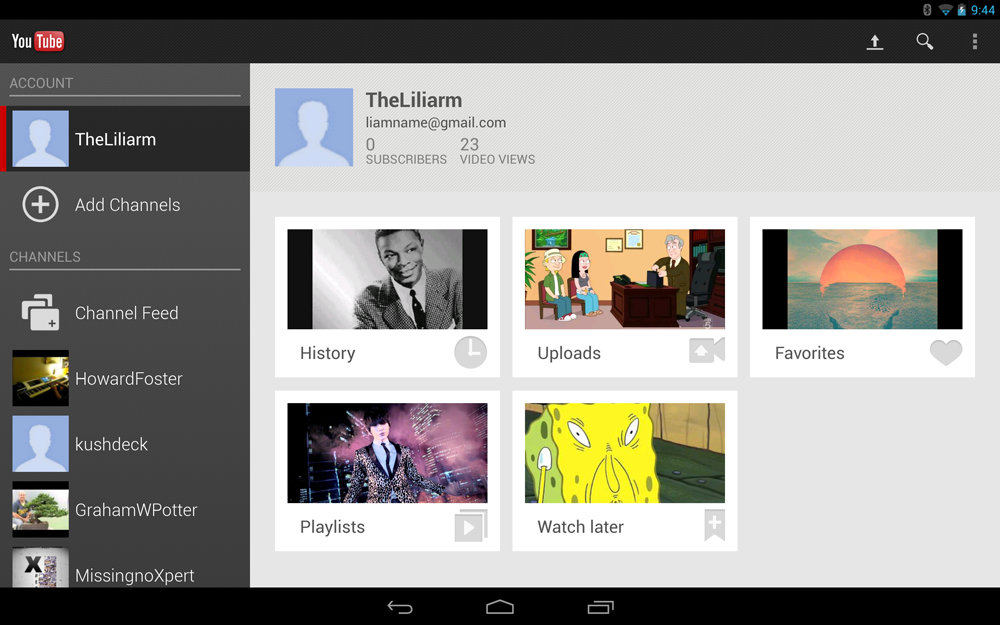This screenshot has width=1000, height=625.
Task: Select the Favorites heart icon
Action: pyautogui.click(x=945, y=352)
